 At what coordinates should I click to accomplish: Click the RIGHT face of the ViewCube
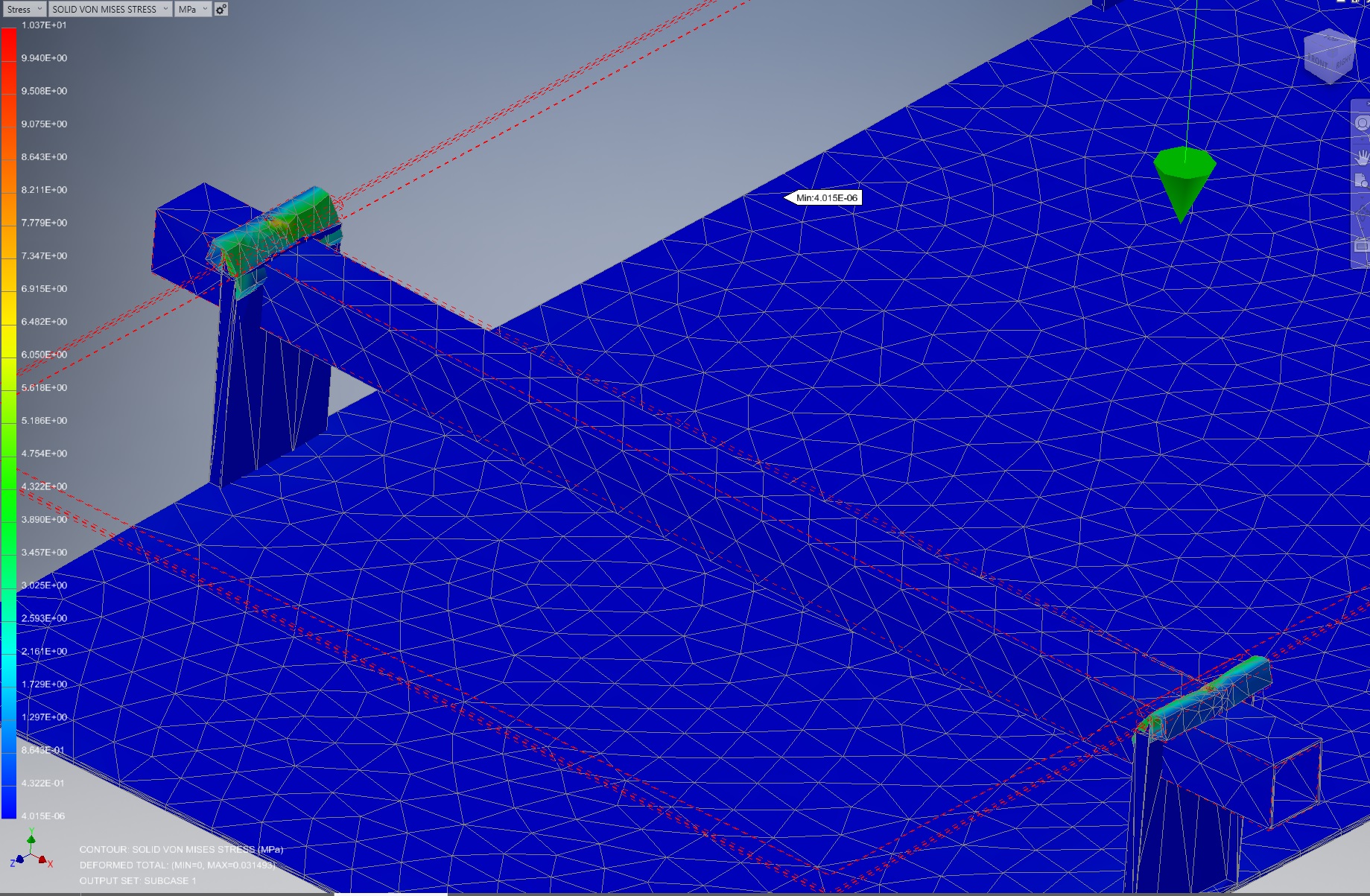1344,62
